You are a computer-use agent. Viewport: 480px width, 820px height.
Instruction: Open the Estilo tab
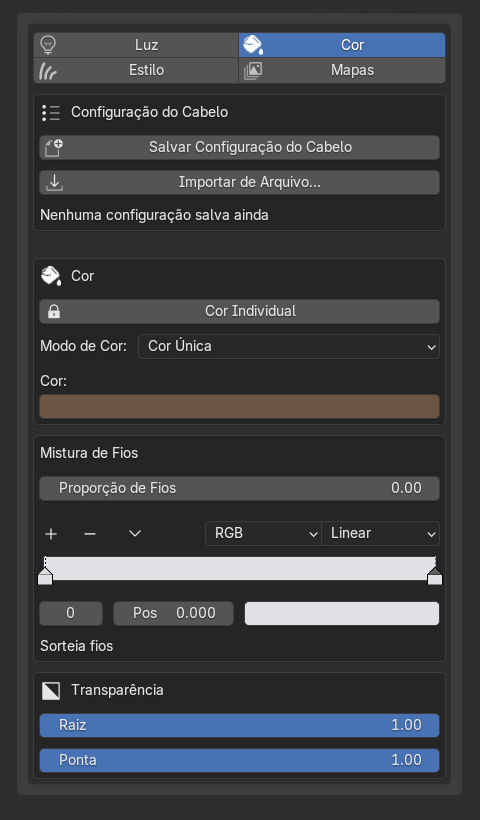coord(136,70)
